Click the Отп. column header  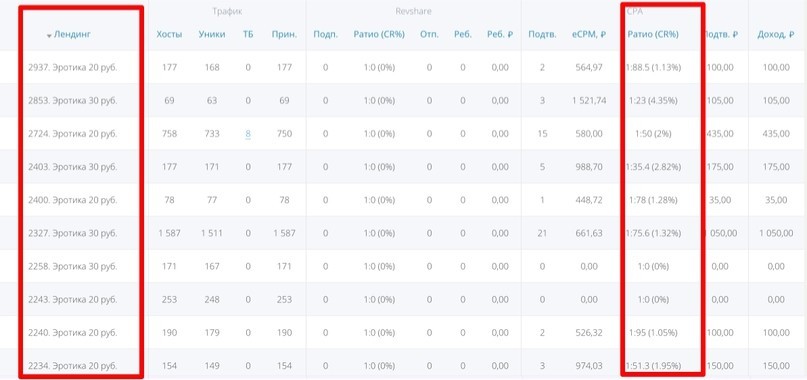[x=429, y=35]
